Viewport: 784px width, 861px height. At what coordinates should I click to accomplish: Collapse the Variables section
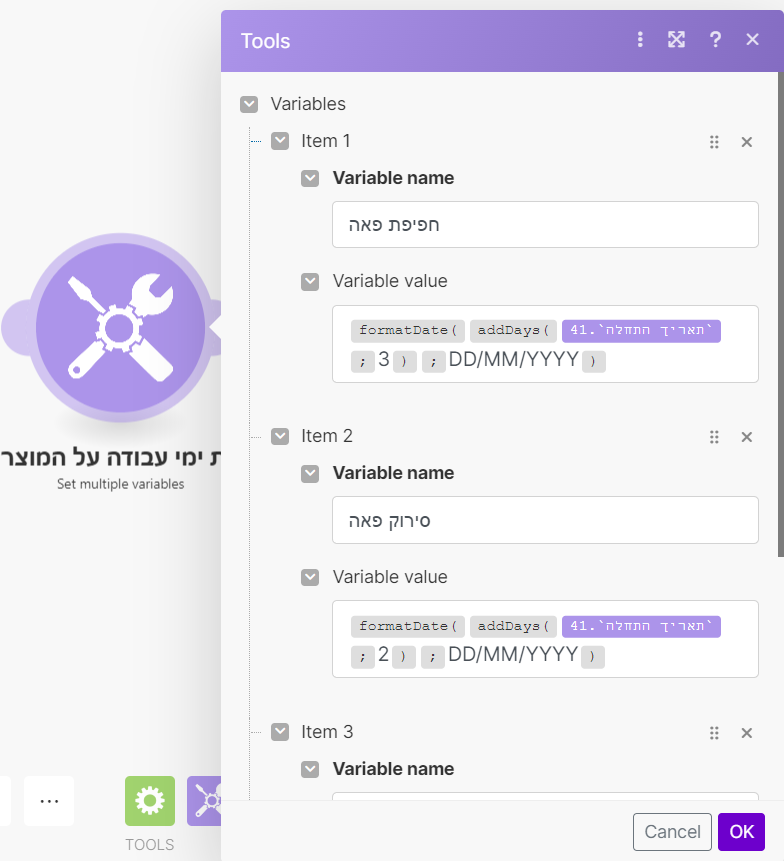[x=248, y=104]
